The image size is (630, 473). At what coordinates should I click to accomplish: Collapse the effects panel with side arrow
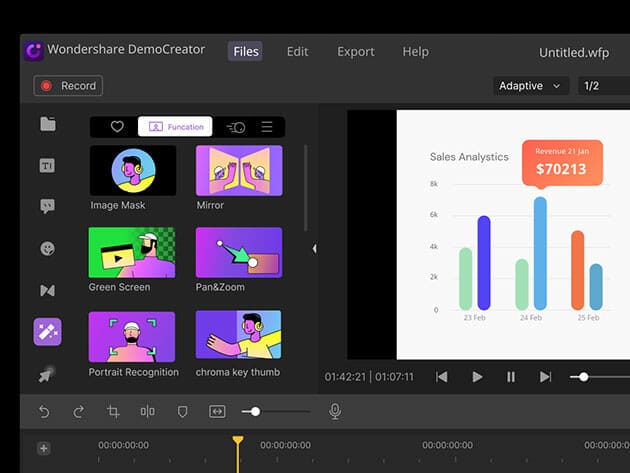pyautogui.click(x=315, y=248)
